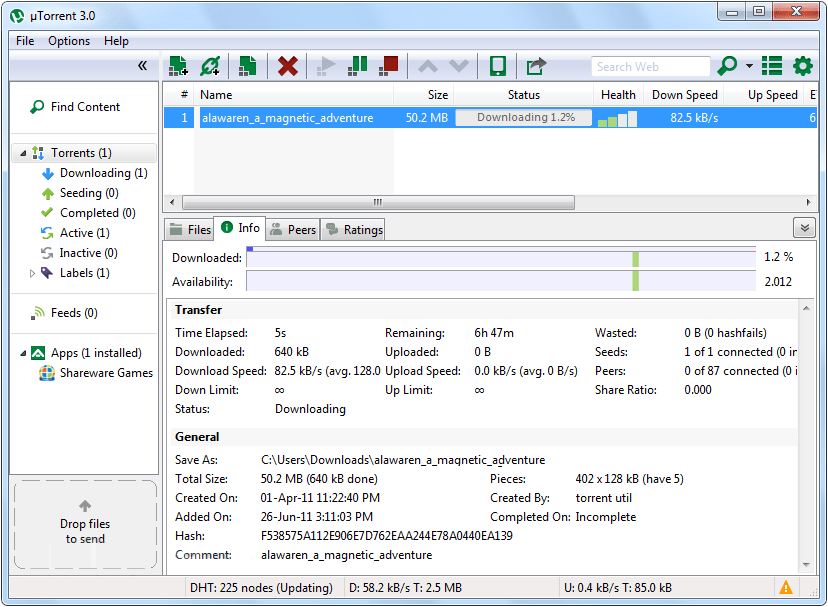Click the Add Torrent toolbar icon
The image size is (828, 607).
[x=178, y=66]
